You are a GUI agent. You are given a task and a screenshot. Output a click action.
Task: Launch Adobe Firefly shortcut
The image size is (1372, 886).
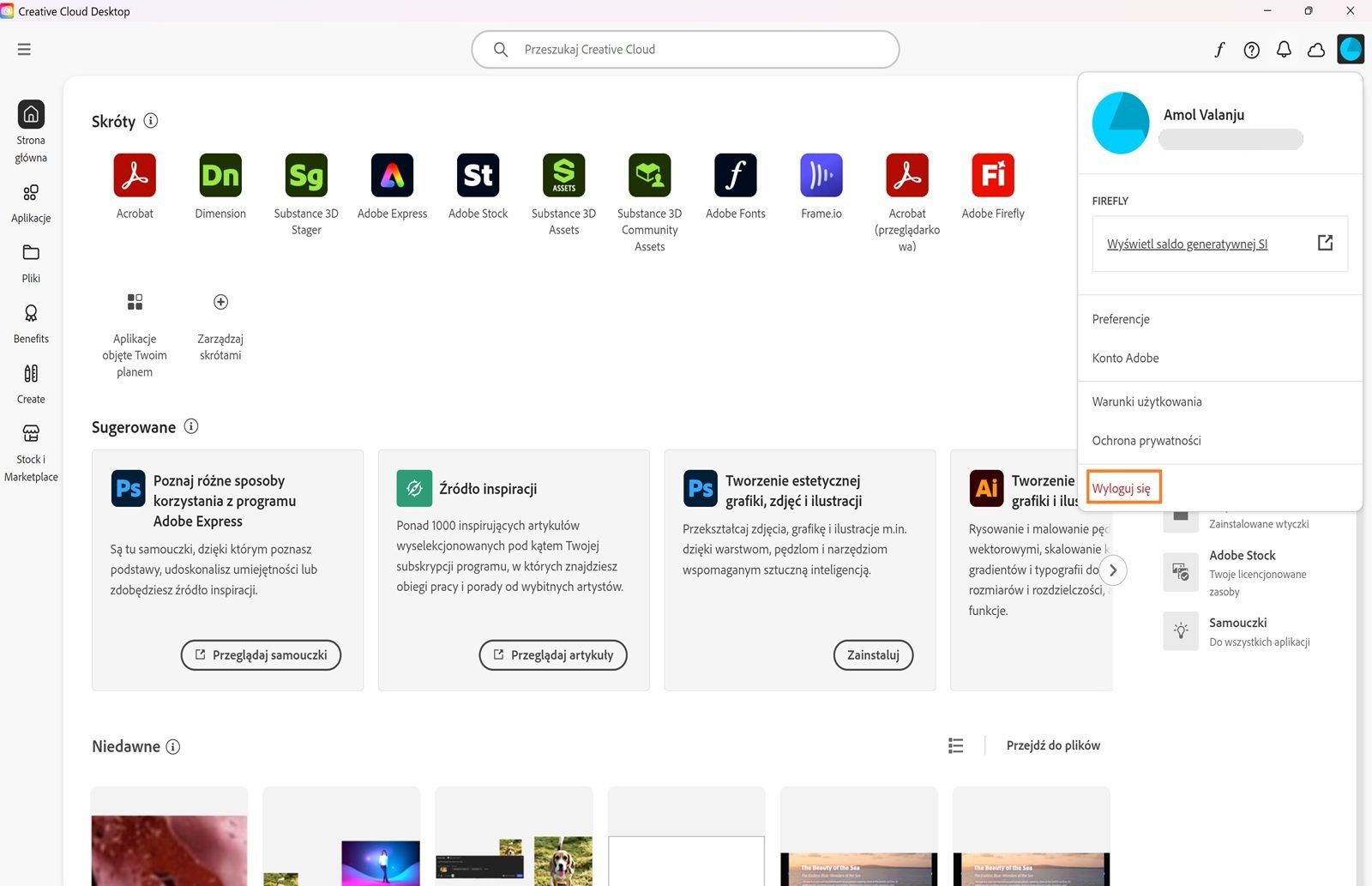click(x=993, y=175)
